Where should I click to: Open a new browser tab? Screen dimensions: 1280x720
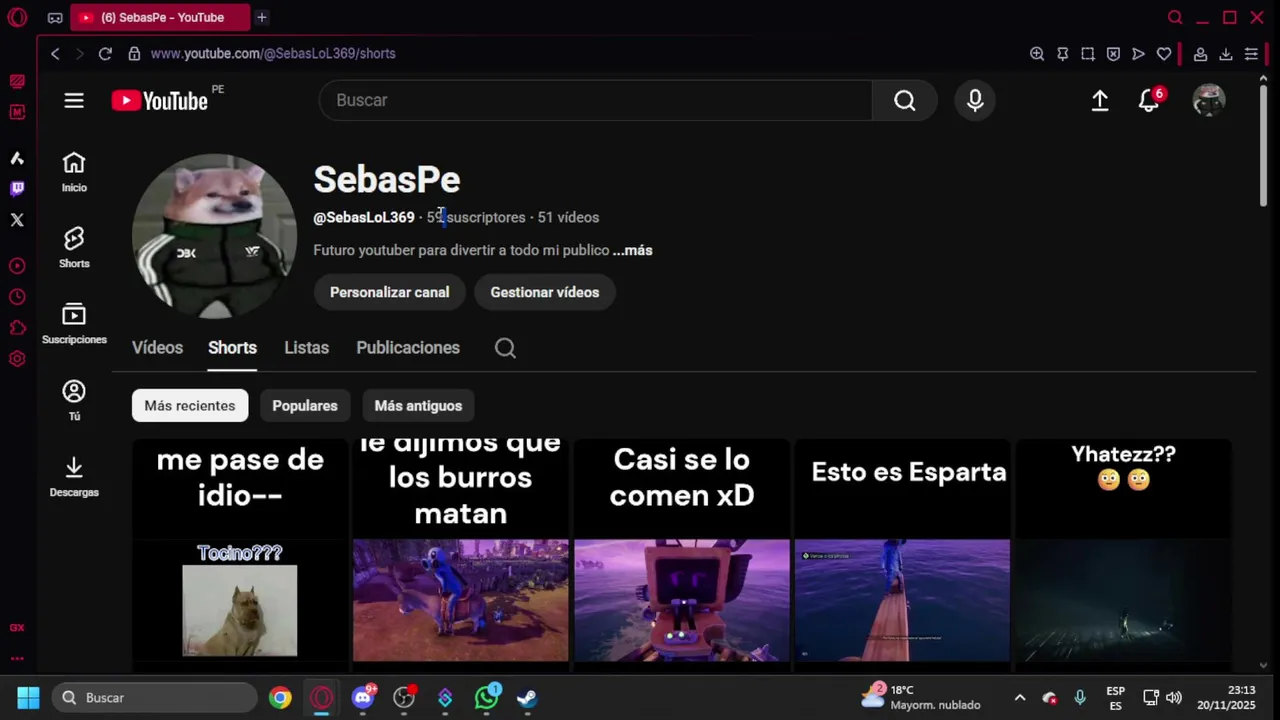point(261,17)
